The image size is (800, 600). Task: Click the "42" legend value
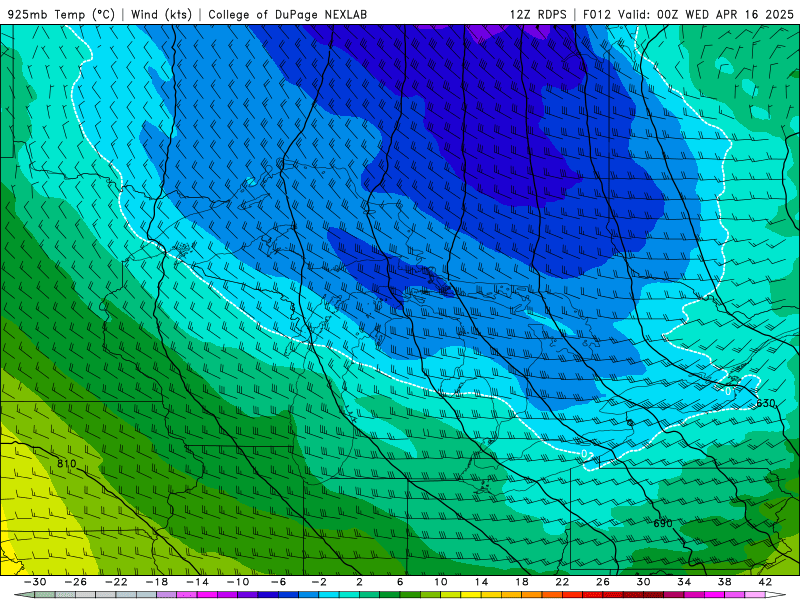[x=765, y=582]
